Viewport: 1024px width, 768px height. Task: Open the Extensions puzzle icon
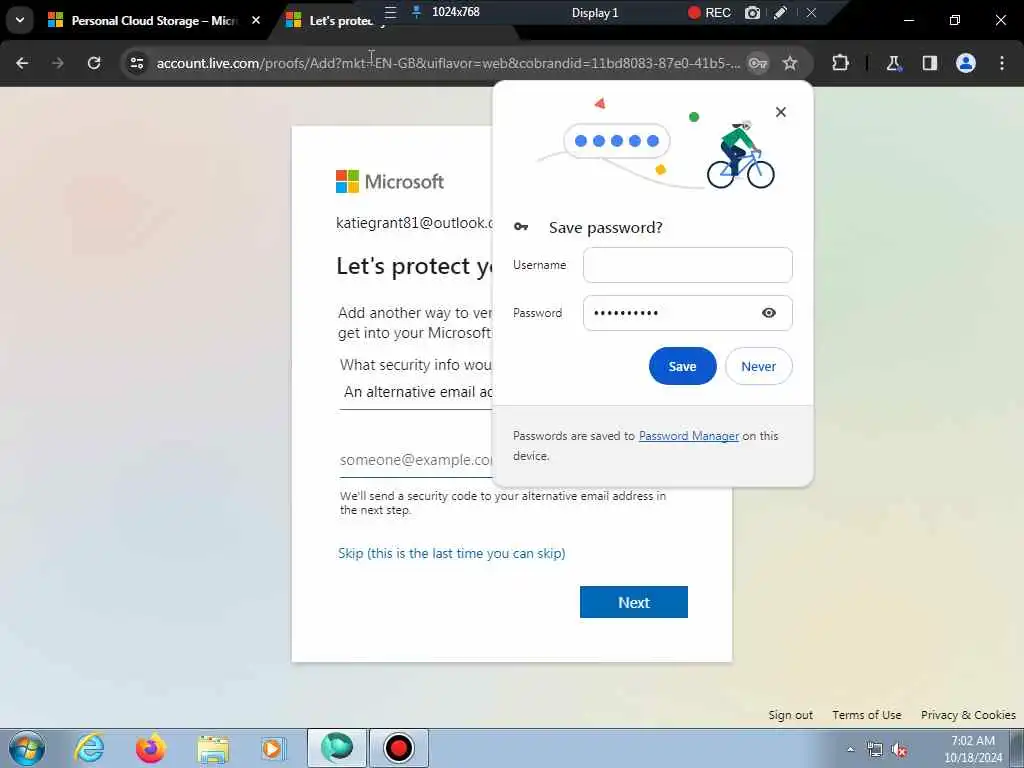click(x=840, y=63)
